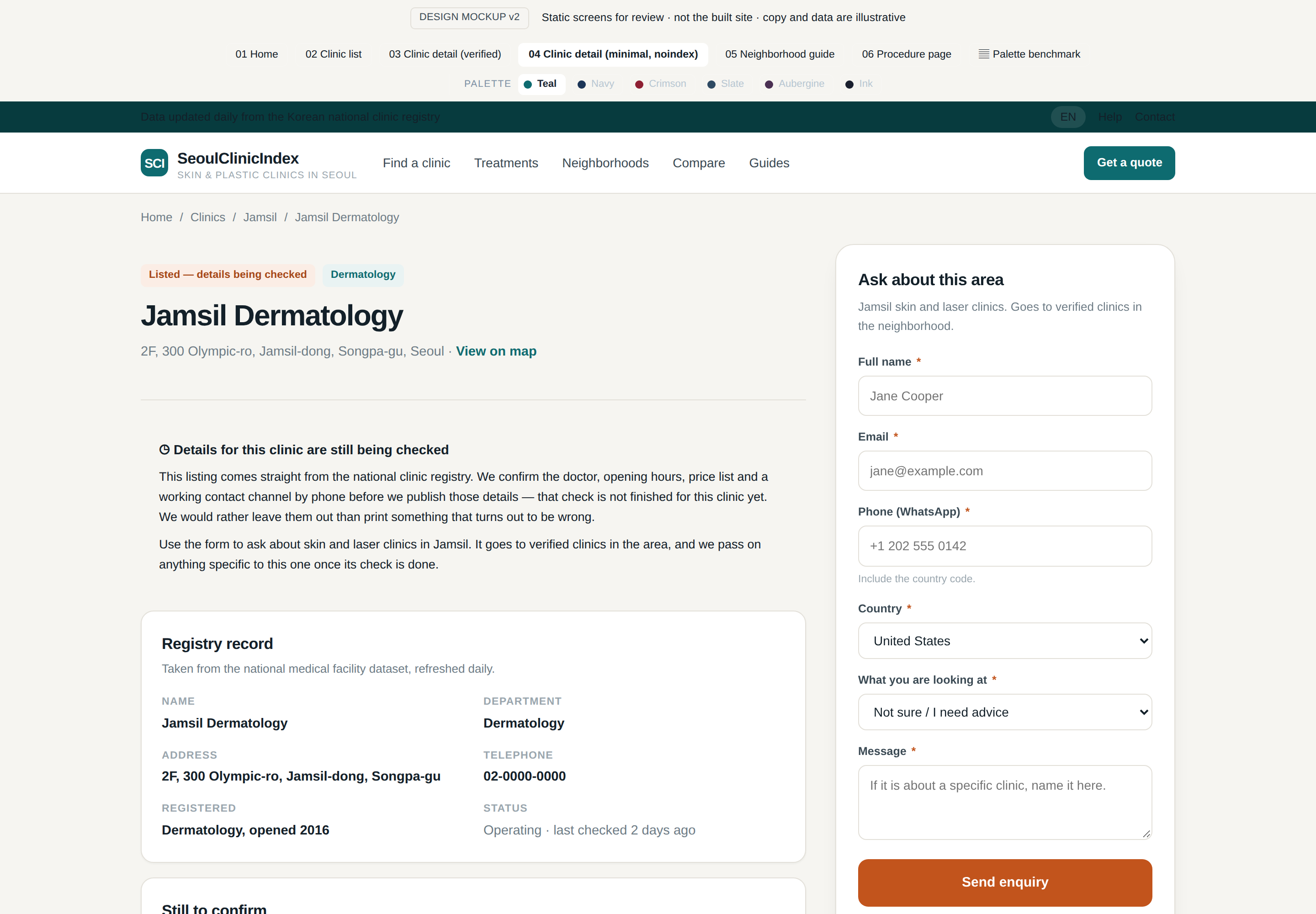This screenshot has width=1316, height=914.
Task: Choose the Crimson palette option
Action: pyautogui.click(x=660, y=84)
